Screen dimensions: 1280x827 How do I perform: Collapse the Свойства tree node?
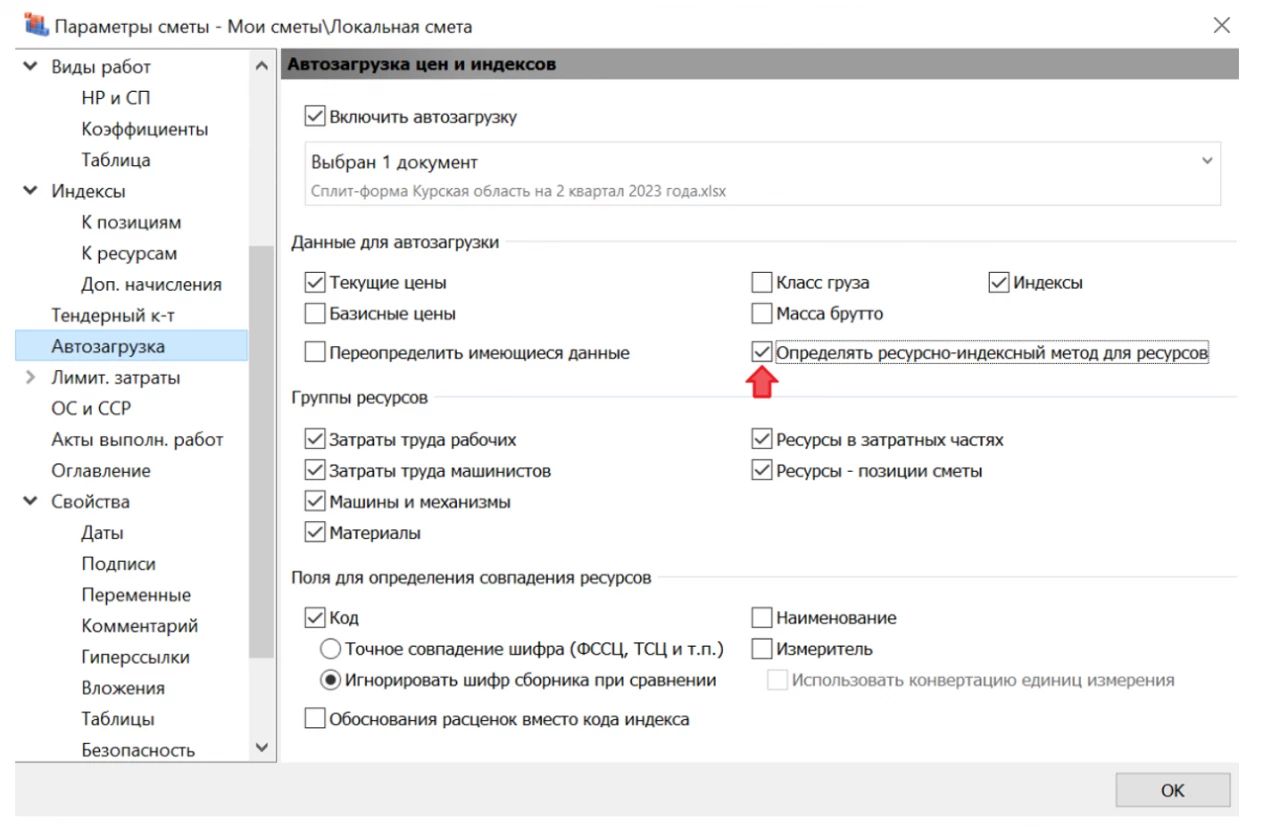click(31, 502)
